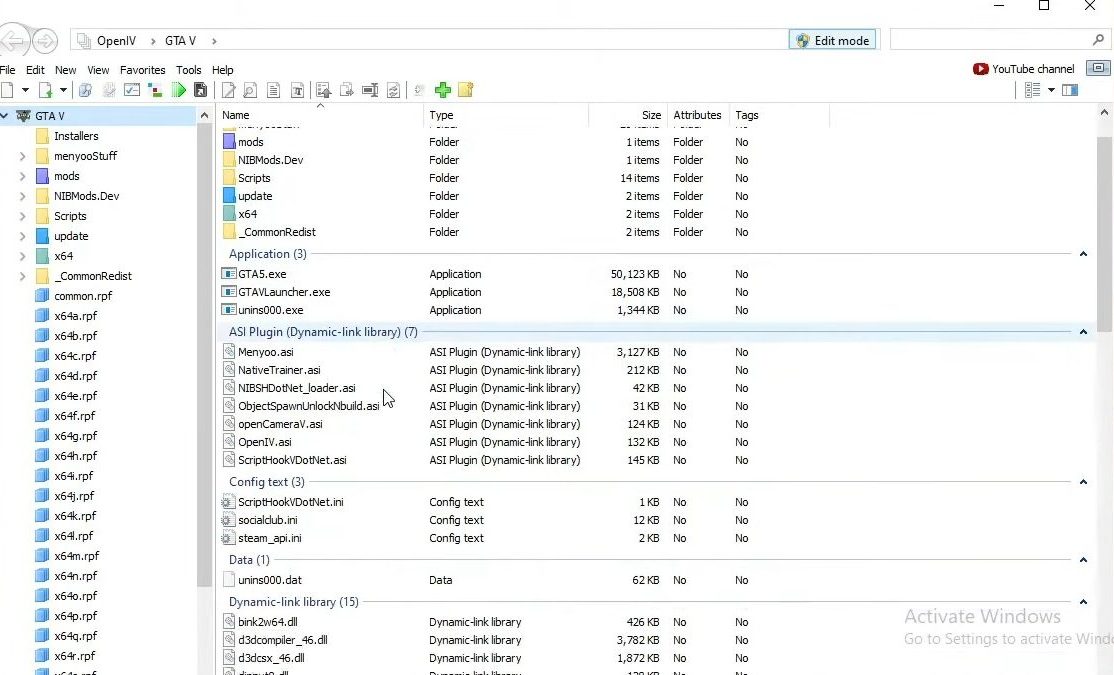1114x675 pixels.
Task: Click the forward navigation arrow
Action: click(x=45, y=40)
